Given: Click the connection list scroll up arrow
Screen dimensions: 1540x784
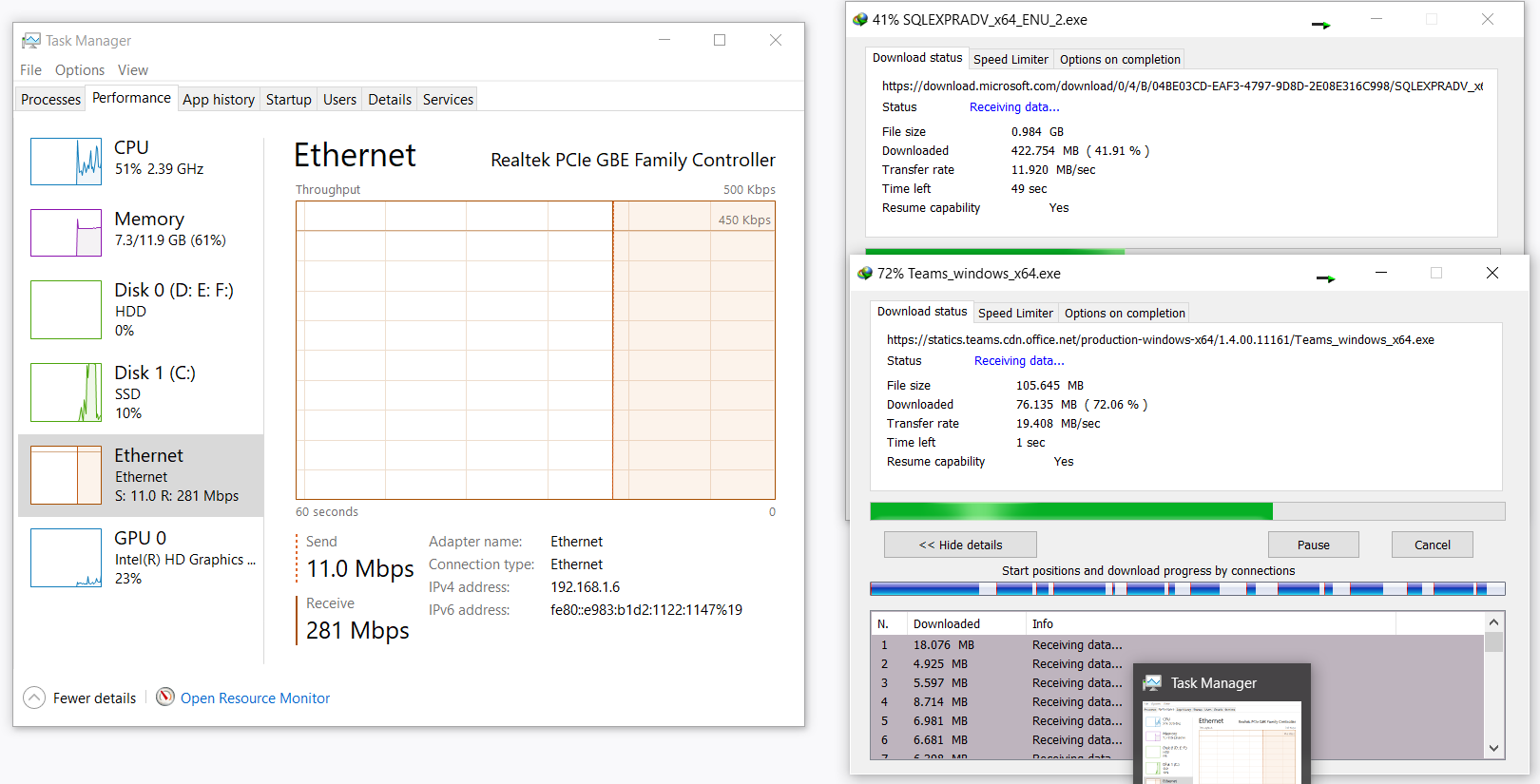Looking at the screenshot, I should (1494, 622).
